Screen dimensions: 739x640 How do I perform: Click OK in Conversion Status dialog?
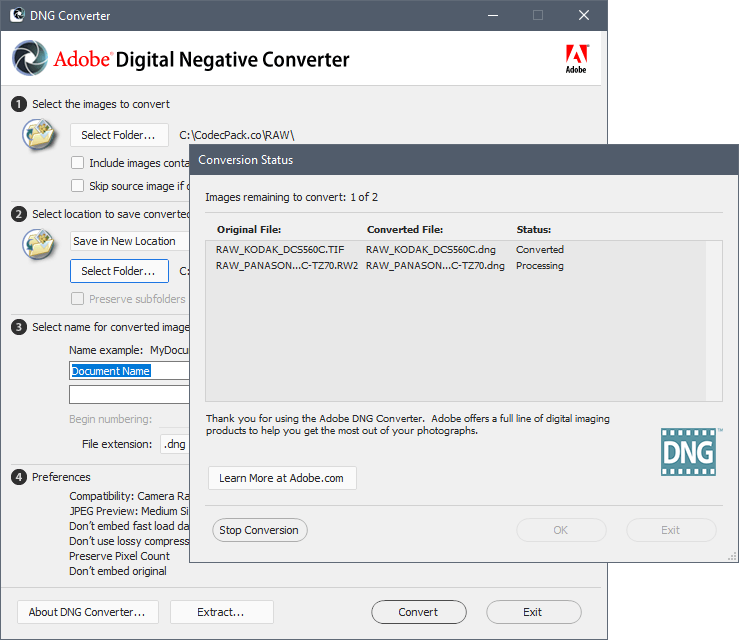click(561, 530)
